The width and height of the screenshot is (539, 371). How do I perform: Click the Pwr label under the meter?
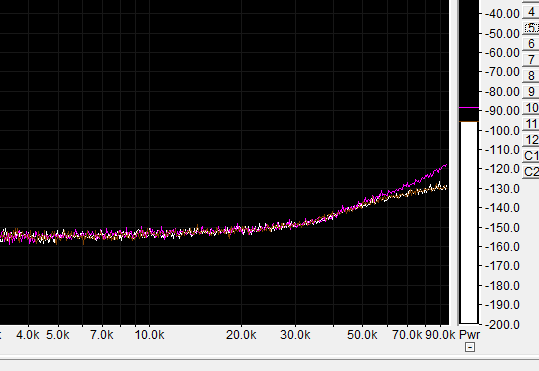[470, 334]
